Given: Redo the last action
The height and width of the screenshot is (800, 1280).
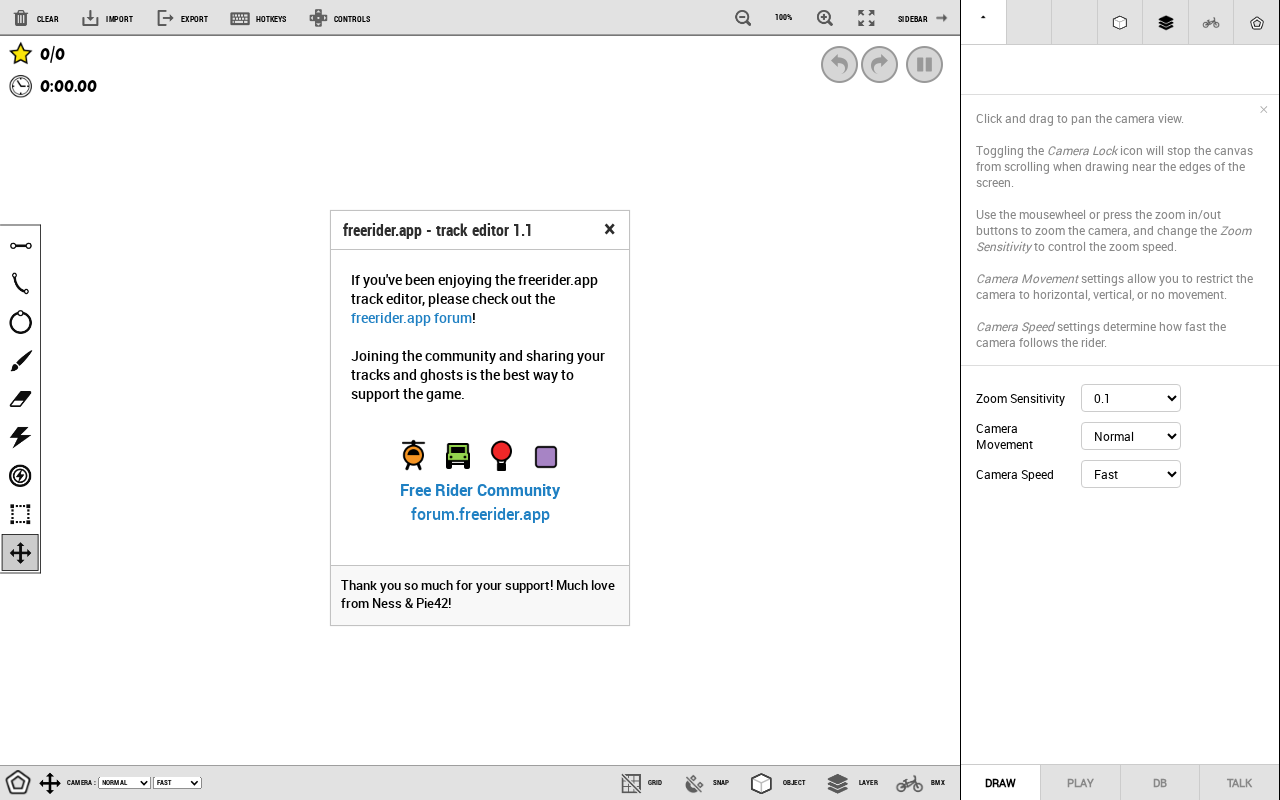Looking at the screenshot, I should [x=880, y=65].
